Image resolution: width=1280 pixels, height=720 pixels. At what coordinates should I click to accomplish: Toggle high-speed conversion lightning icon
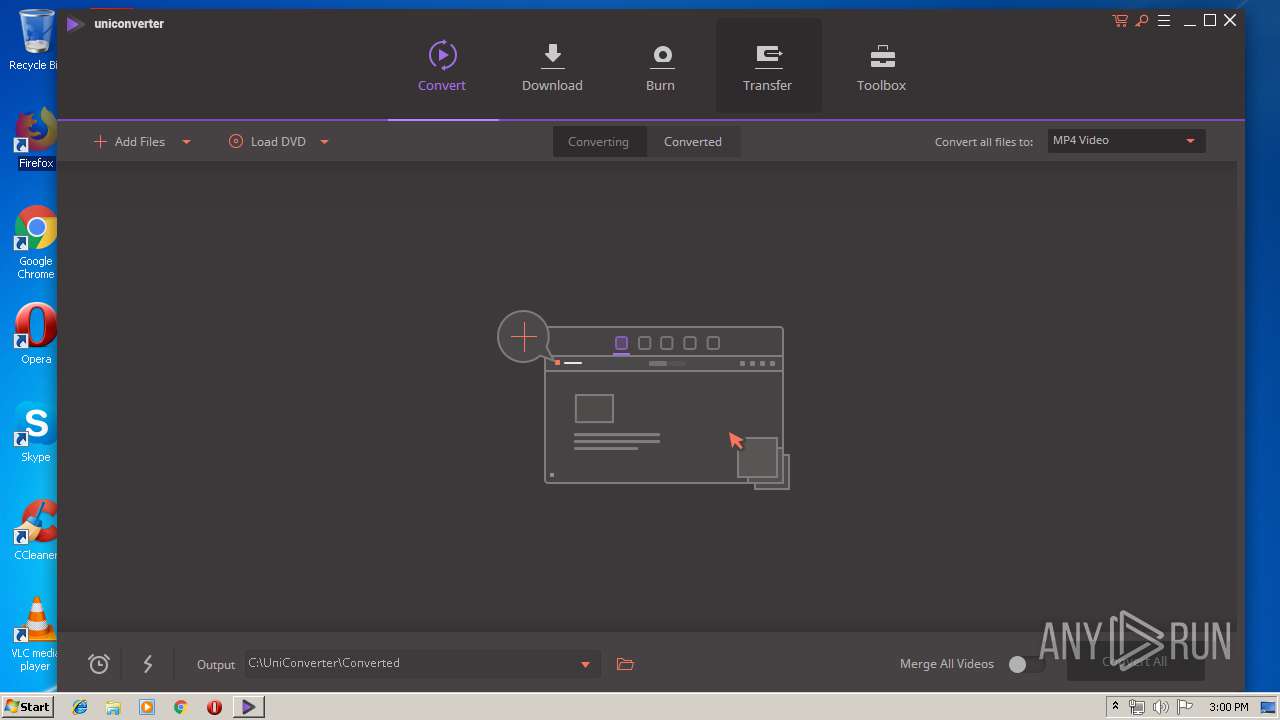coord(148,664)
